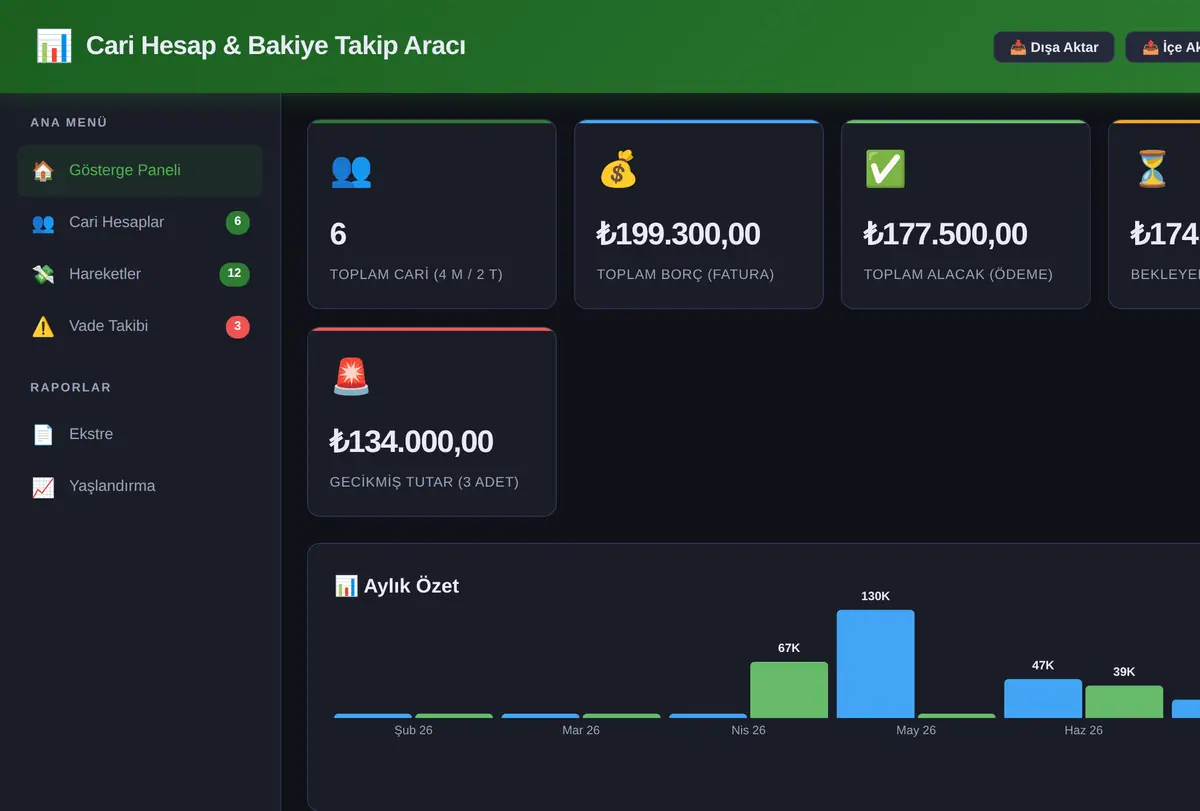The height and width of the screenshot is (811, 1200).
Task: Click the GECİKMİŞ TUTAR (3 ADET) label
Action: click(424, 482)
